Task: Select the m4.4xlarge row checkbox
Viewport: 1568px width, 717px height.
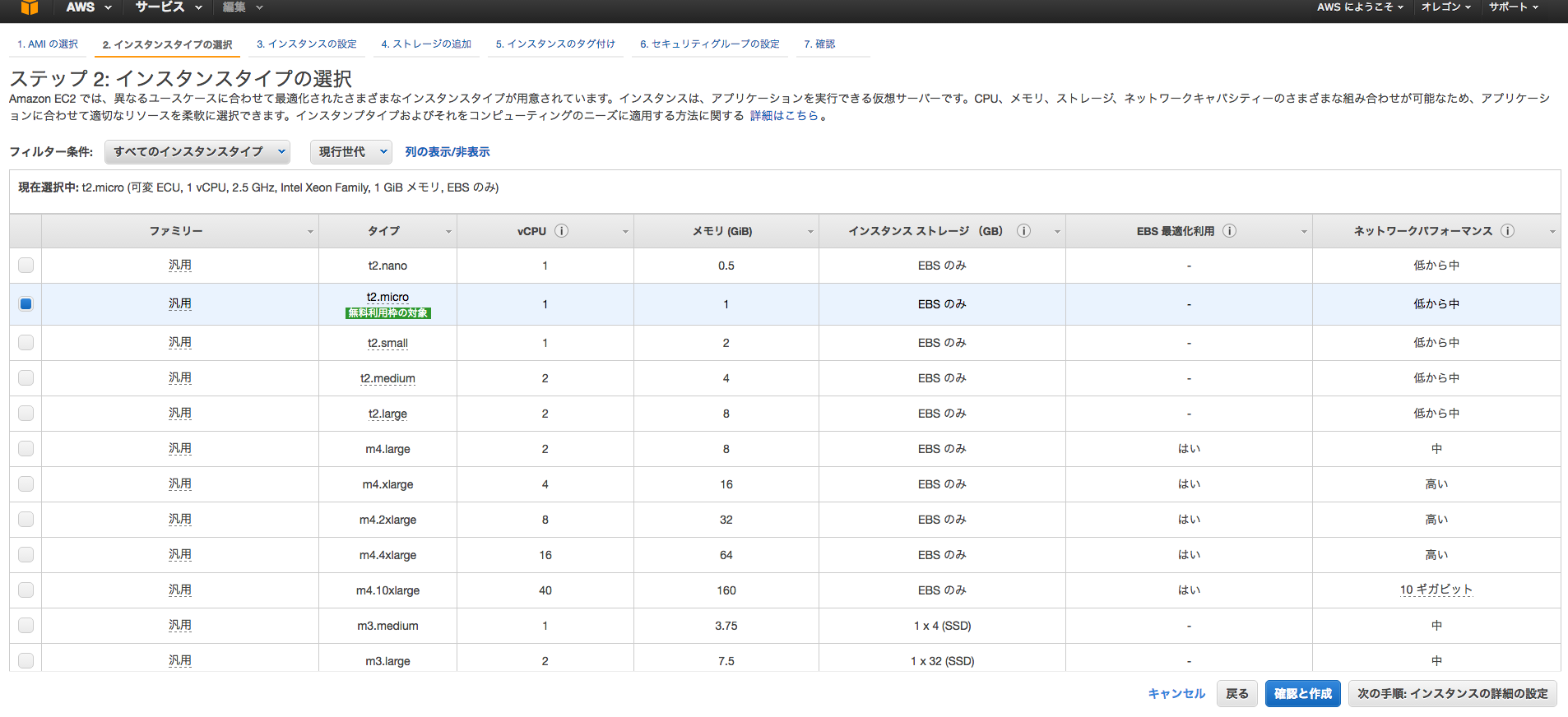Action: pyautogui.click(x=26, y=555)
